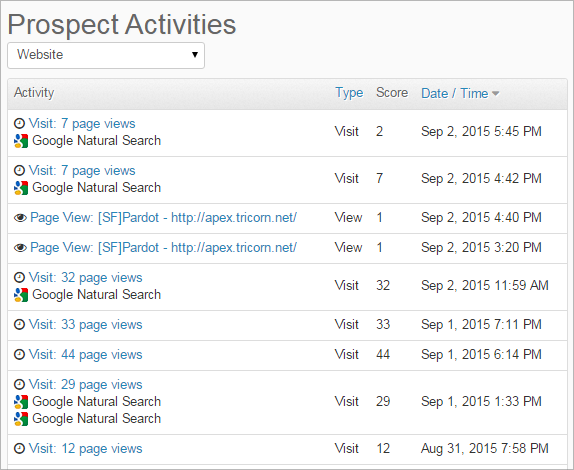The width and height of the screenshot is (574, 470).
Task: Click eye icon of 4:40 PM page view
Action: click(20, 218)
